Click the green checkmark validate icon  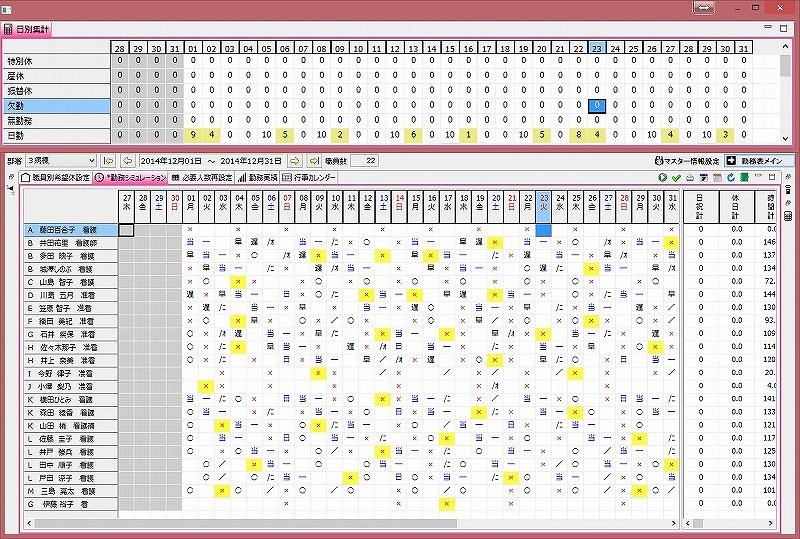point(676,178)
